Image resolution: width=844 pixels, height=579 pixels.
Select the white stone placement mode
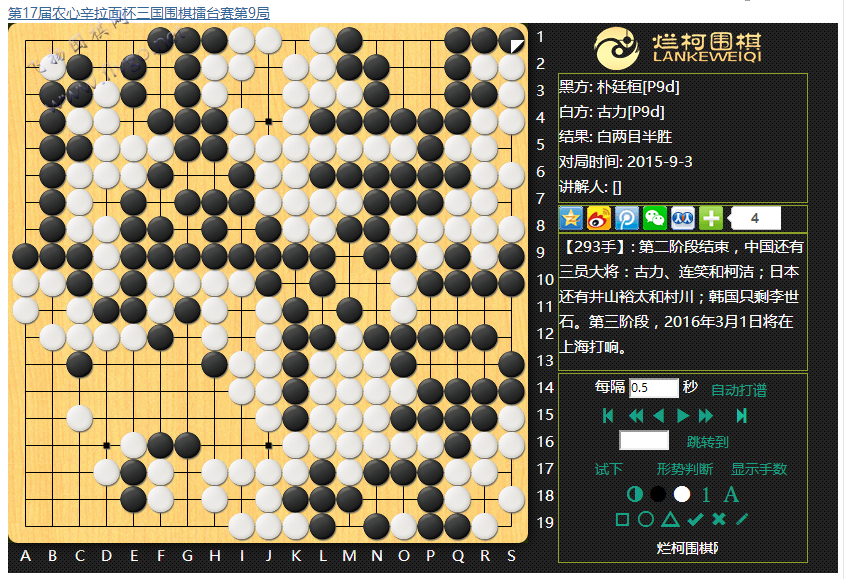click(x=682, y=494)
